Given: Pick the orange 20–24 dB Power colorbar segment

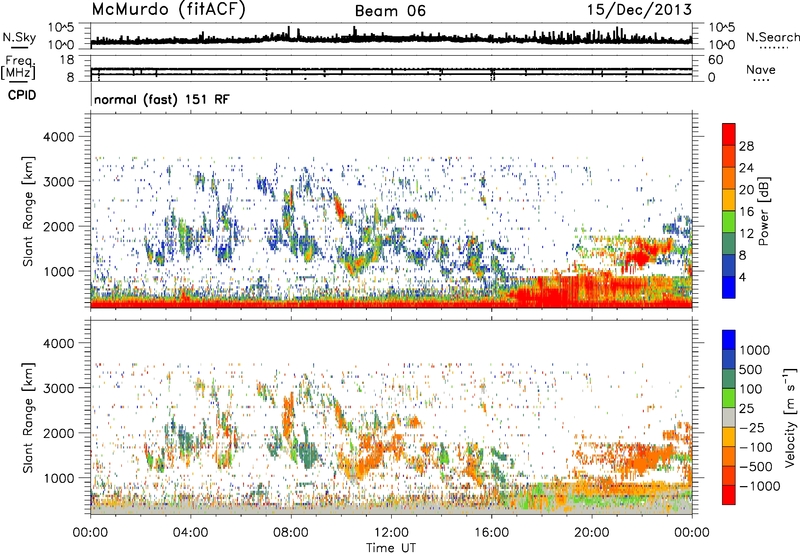Looking at the screenshot, I should [x=729, y=179].
